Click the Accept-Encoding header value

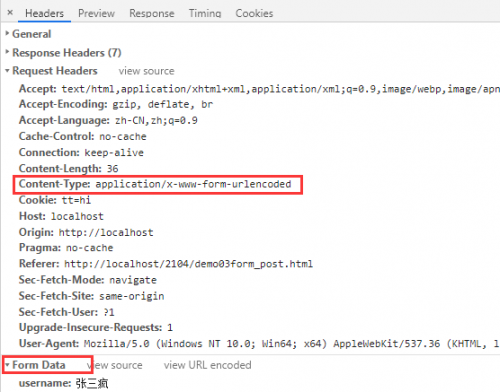coord(163,104)
